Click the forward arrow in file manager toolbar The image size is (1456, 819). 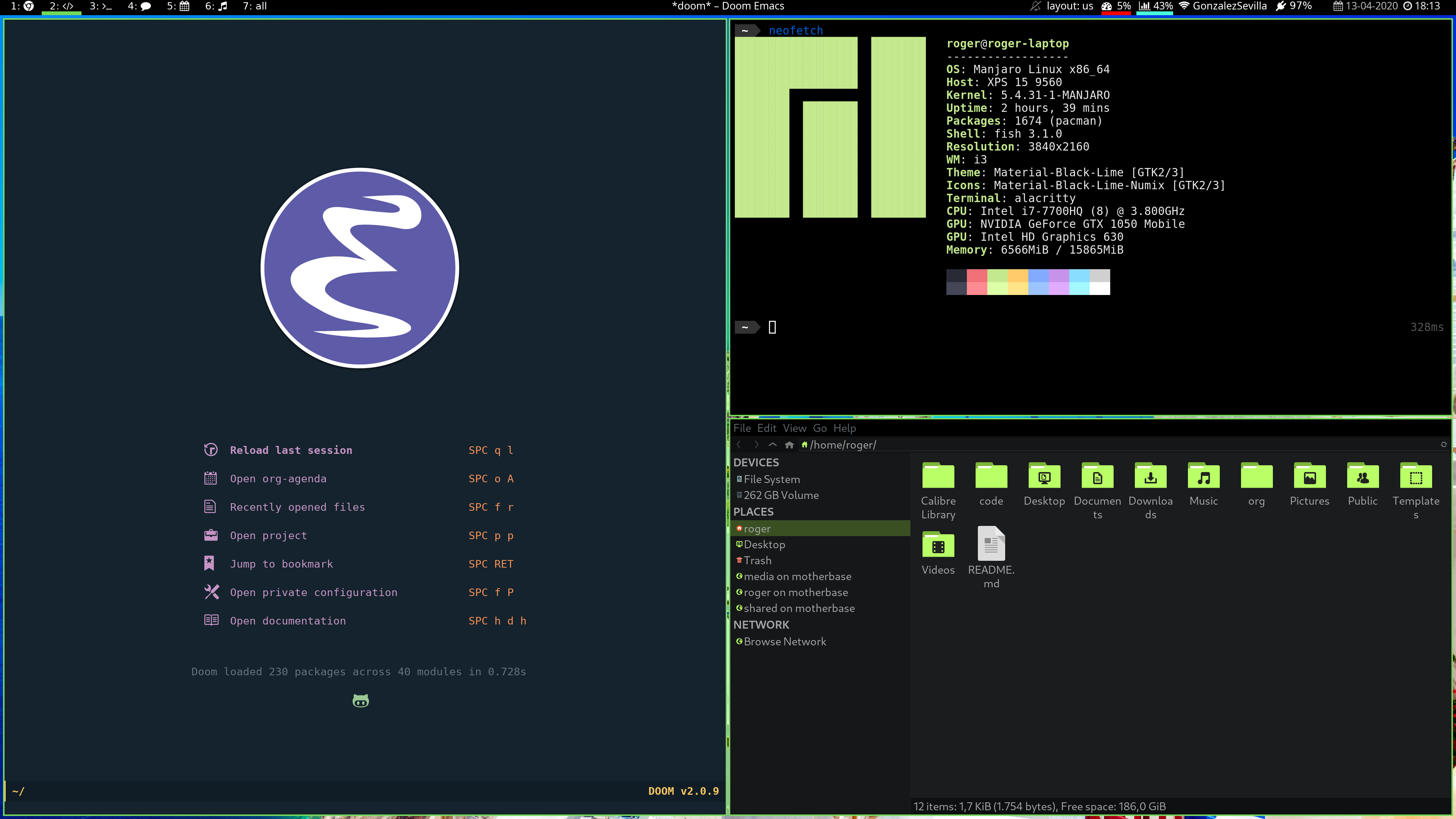click(x=756, y=445)
